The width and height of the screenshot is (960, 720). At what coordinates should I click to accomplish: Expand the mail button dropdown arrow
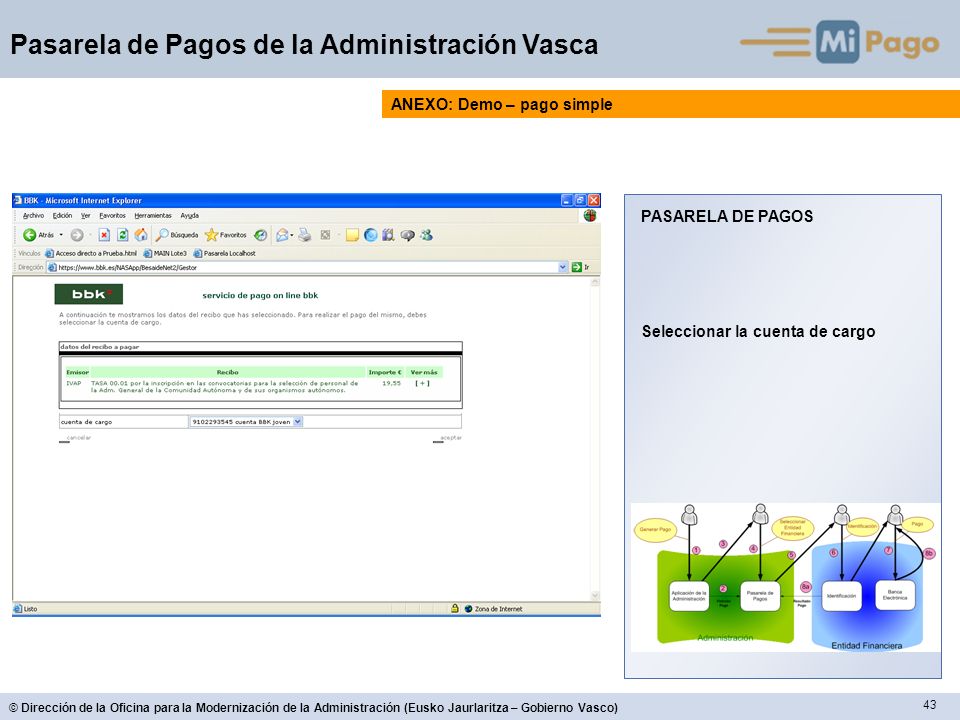tap(292, 234)
